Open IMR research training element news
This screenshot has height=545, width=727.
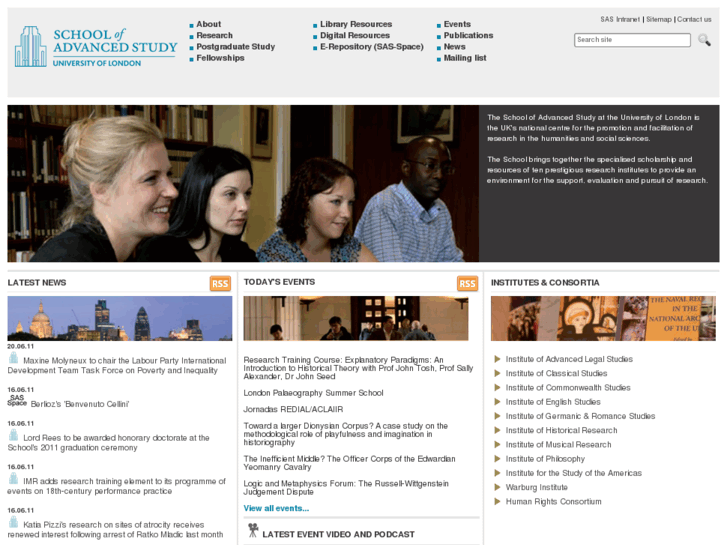117,486
